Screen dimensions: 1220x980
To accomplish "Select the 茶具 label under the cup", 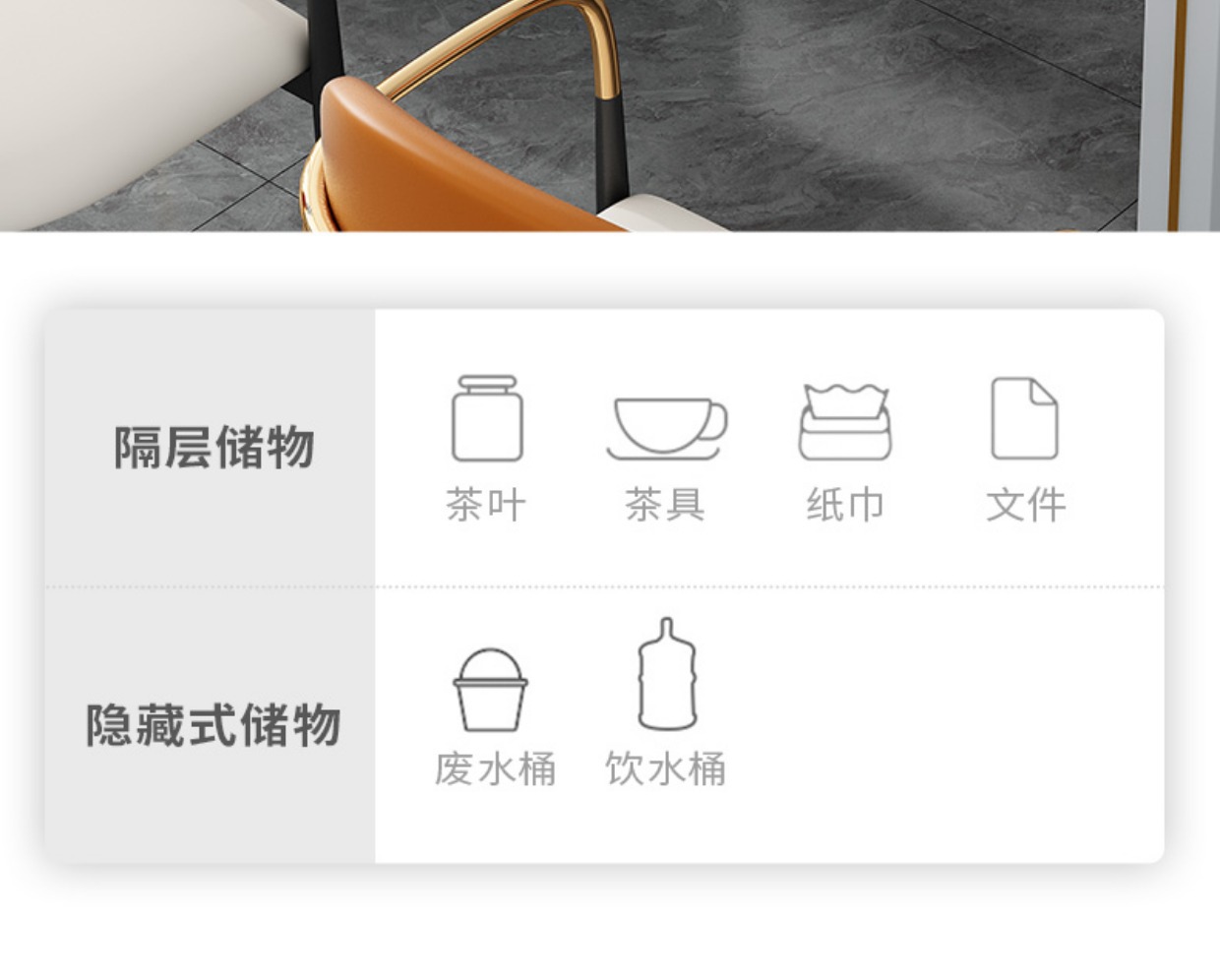I will (x=666, y=505).
